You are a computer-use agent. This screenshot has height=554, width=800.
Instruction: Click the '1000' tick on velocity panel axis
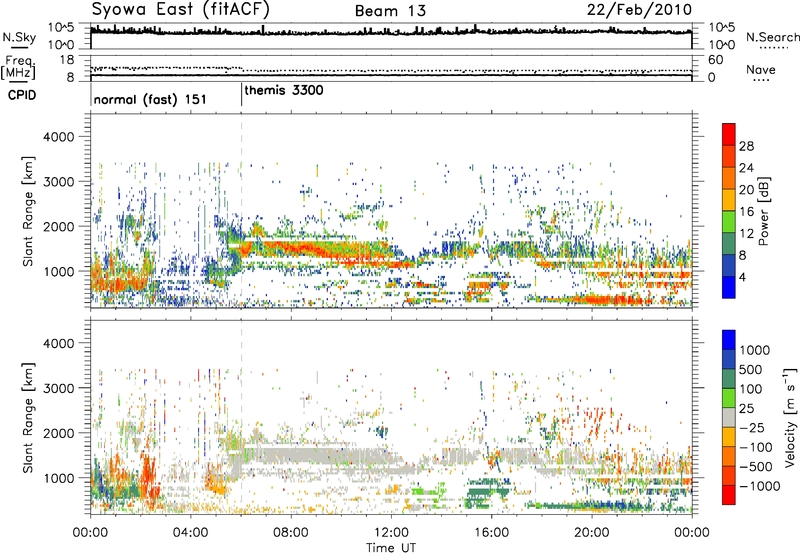(59, 478)
